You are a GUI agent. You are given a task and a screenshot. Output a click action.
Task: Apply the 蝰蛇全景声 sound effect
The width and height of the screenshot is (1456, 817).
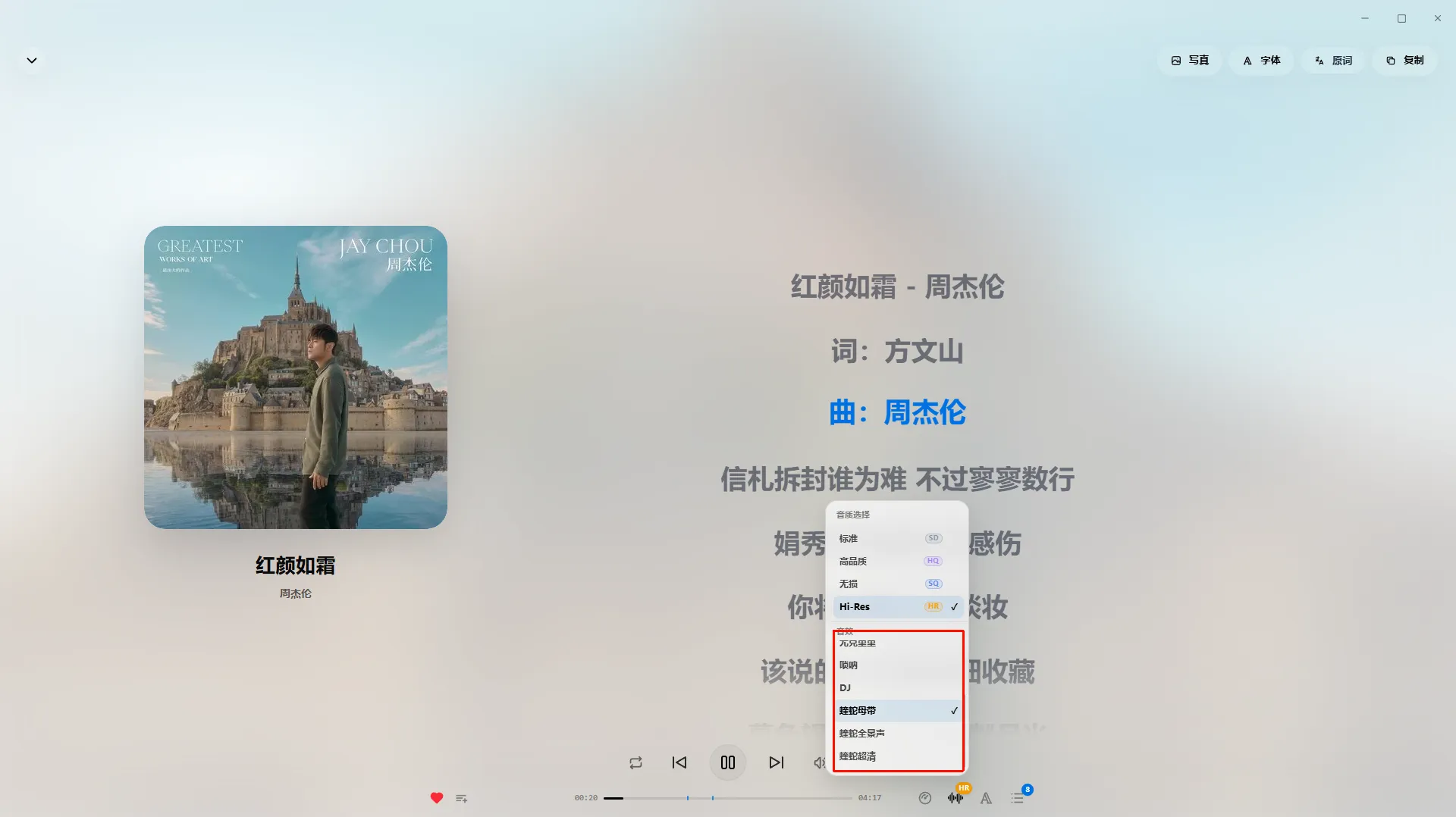pyautogui.click(x=898, y=734)
